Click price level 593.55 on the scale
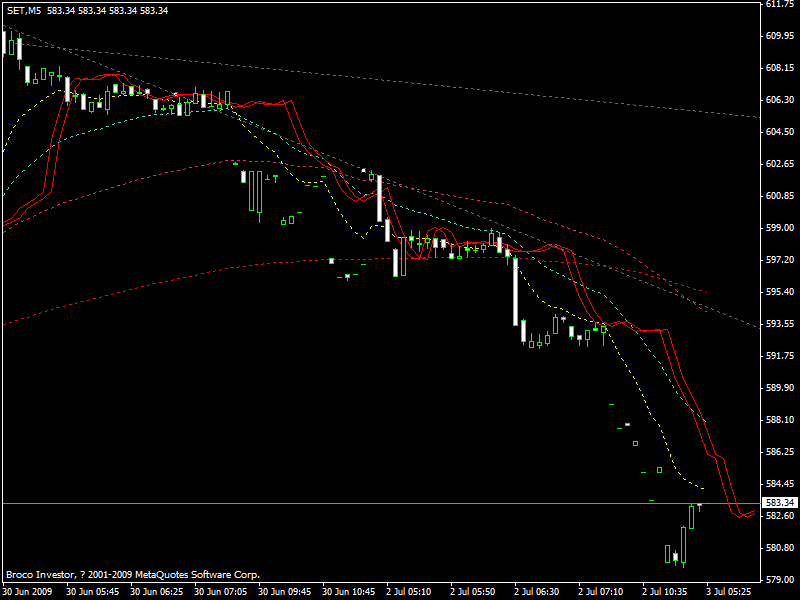This screenshot has width=800, height=600. (780, 324)
